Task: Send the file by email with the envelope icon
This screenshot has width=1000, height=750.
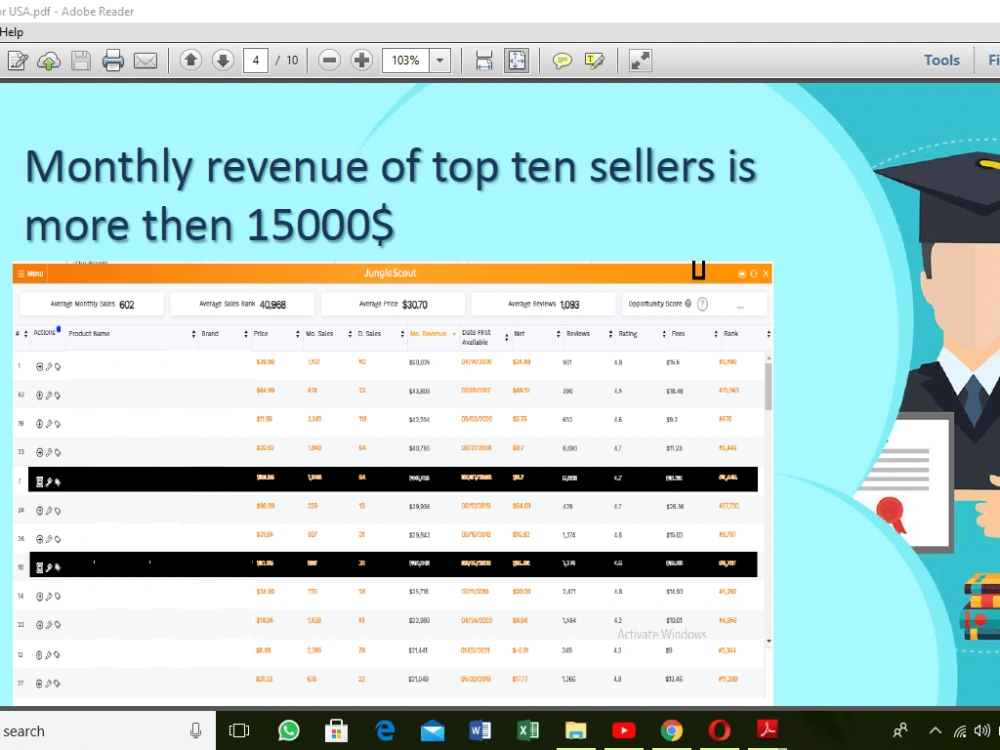Action: (x=145, y=61)
